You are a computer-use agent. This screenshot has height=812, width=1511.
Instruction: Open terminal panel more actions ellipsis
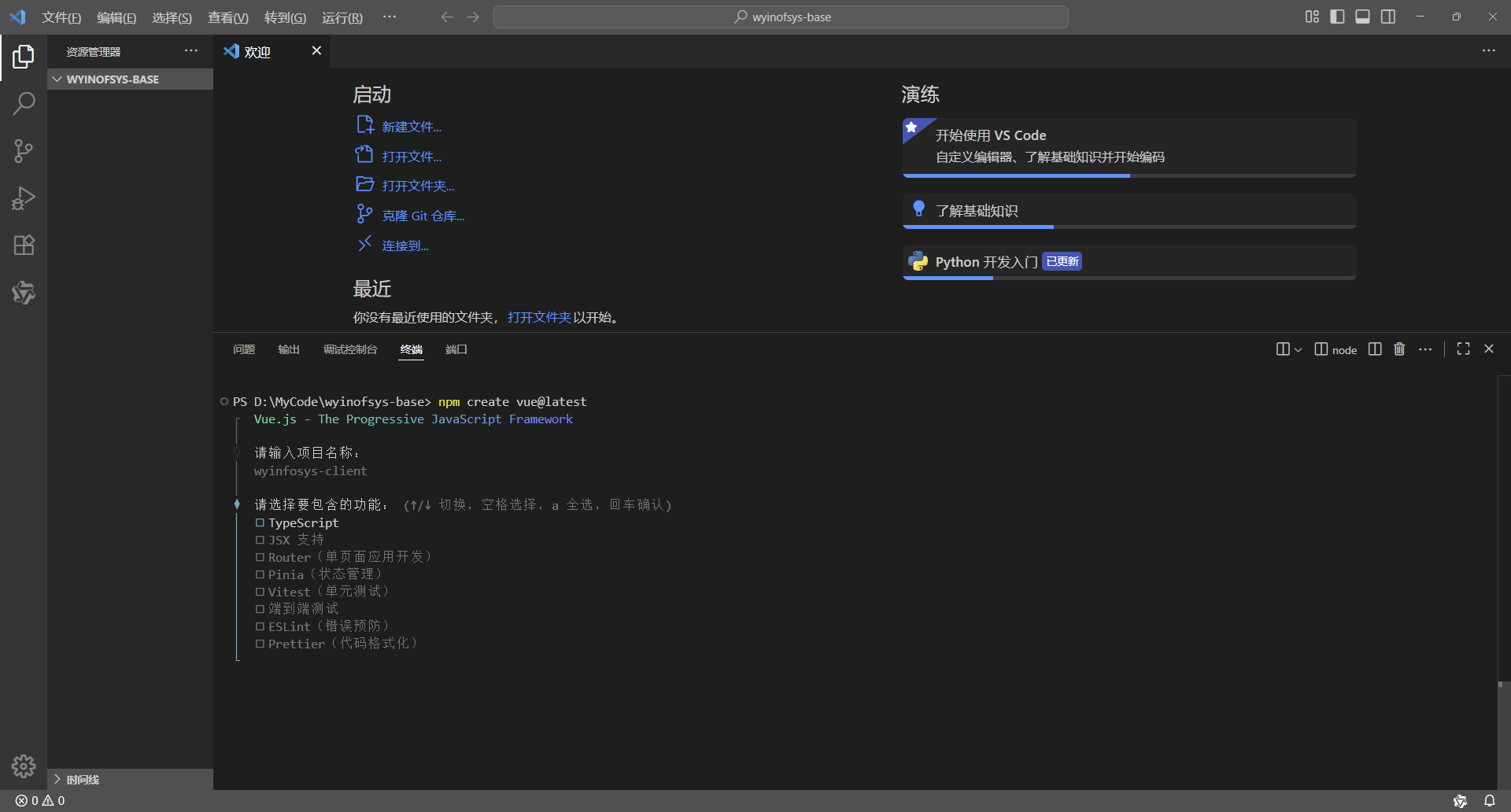pyautogui.click(x=1425, y=349)
